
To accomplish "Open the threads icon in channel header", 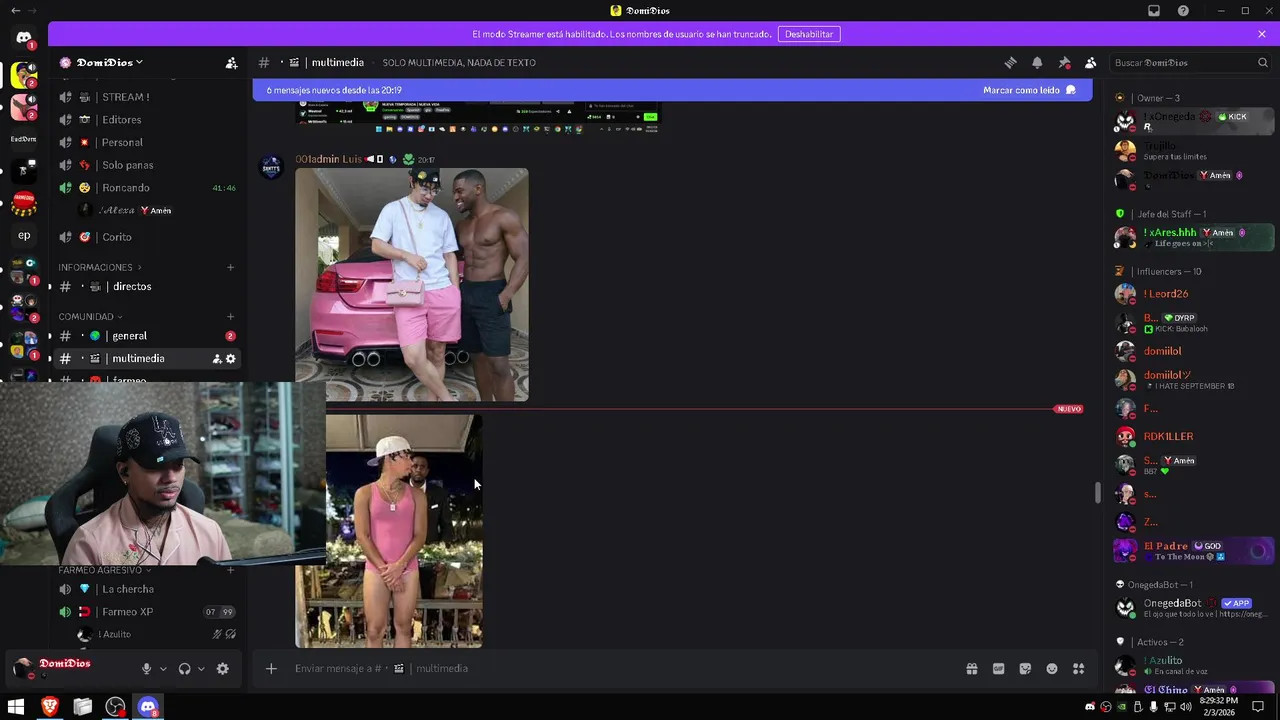I will coord(1010,62).
